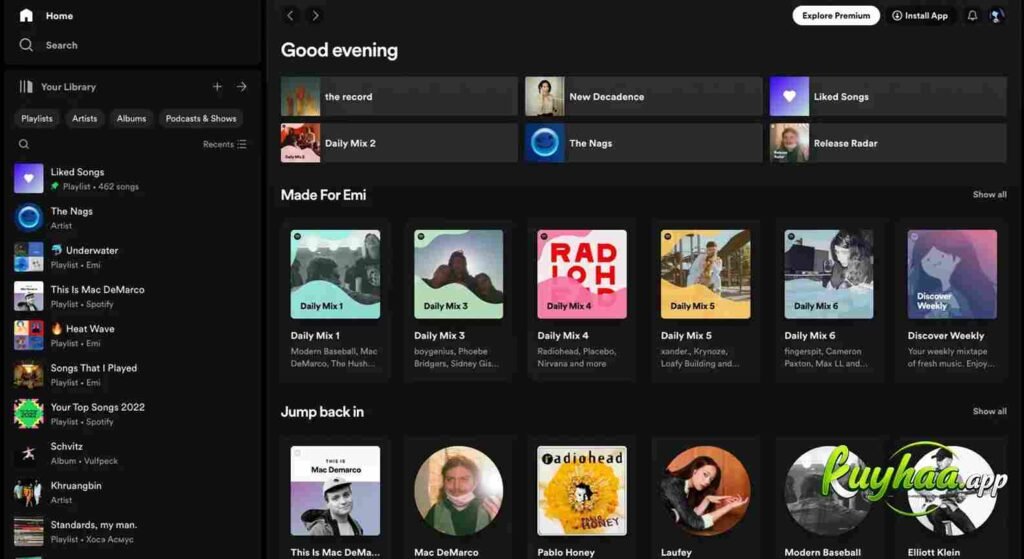Open Daily Mix 6 card cover
The width and height of the screenshot is (1024, 559).
829,274
